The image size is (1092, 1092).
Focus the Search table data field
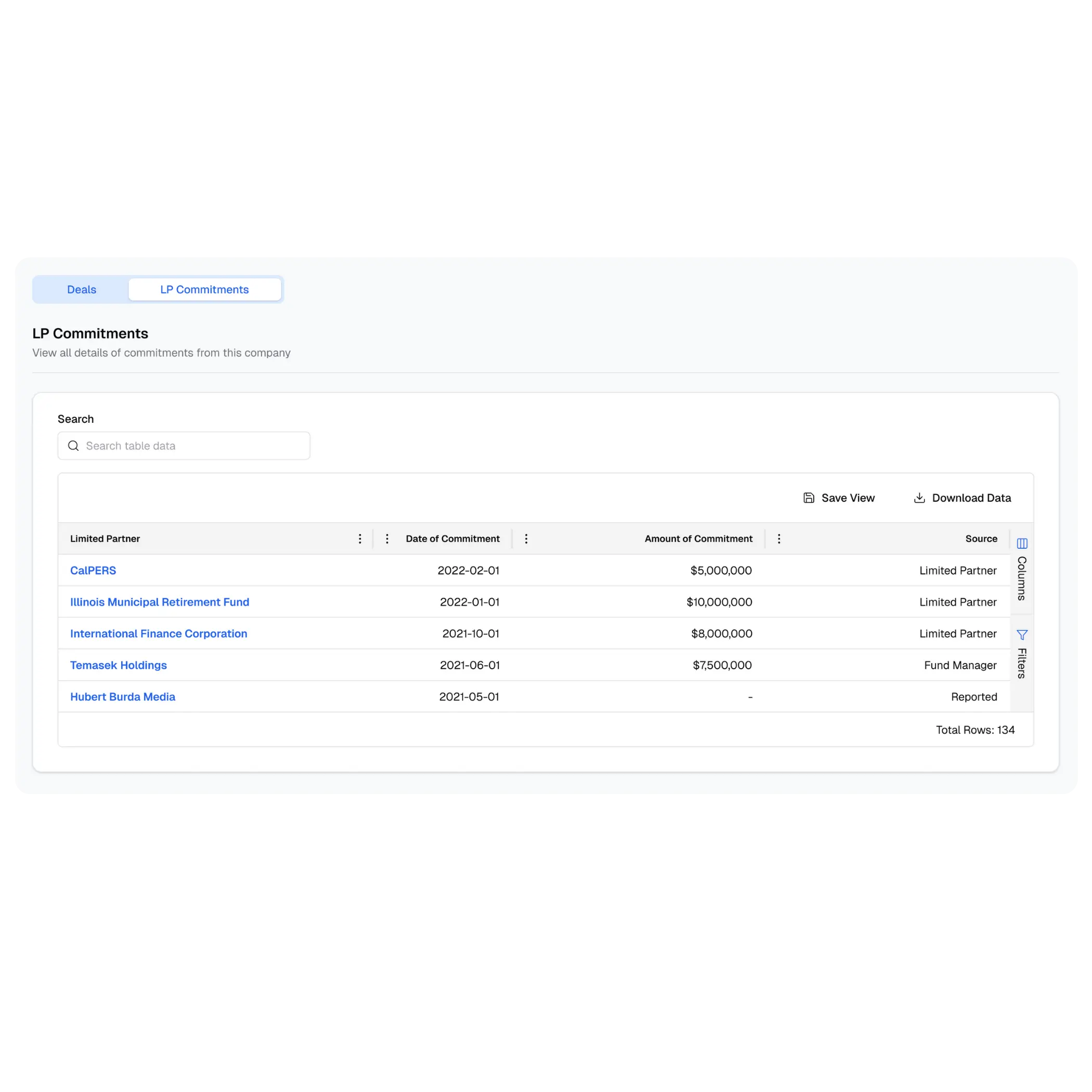click(192, 446)
